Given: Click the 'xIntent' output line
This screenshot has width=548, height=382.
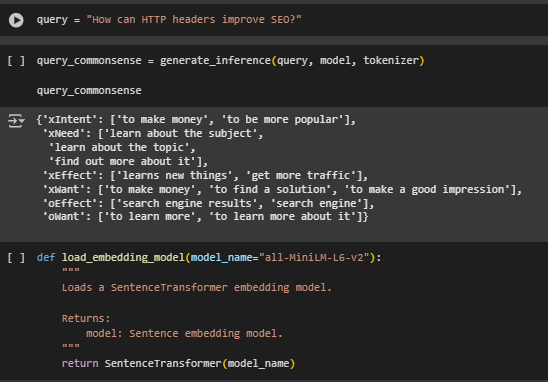Looking at the screenshot, I should pos(196,120).
